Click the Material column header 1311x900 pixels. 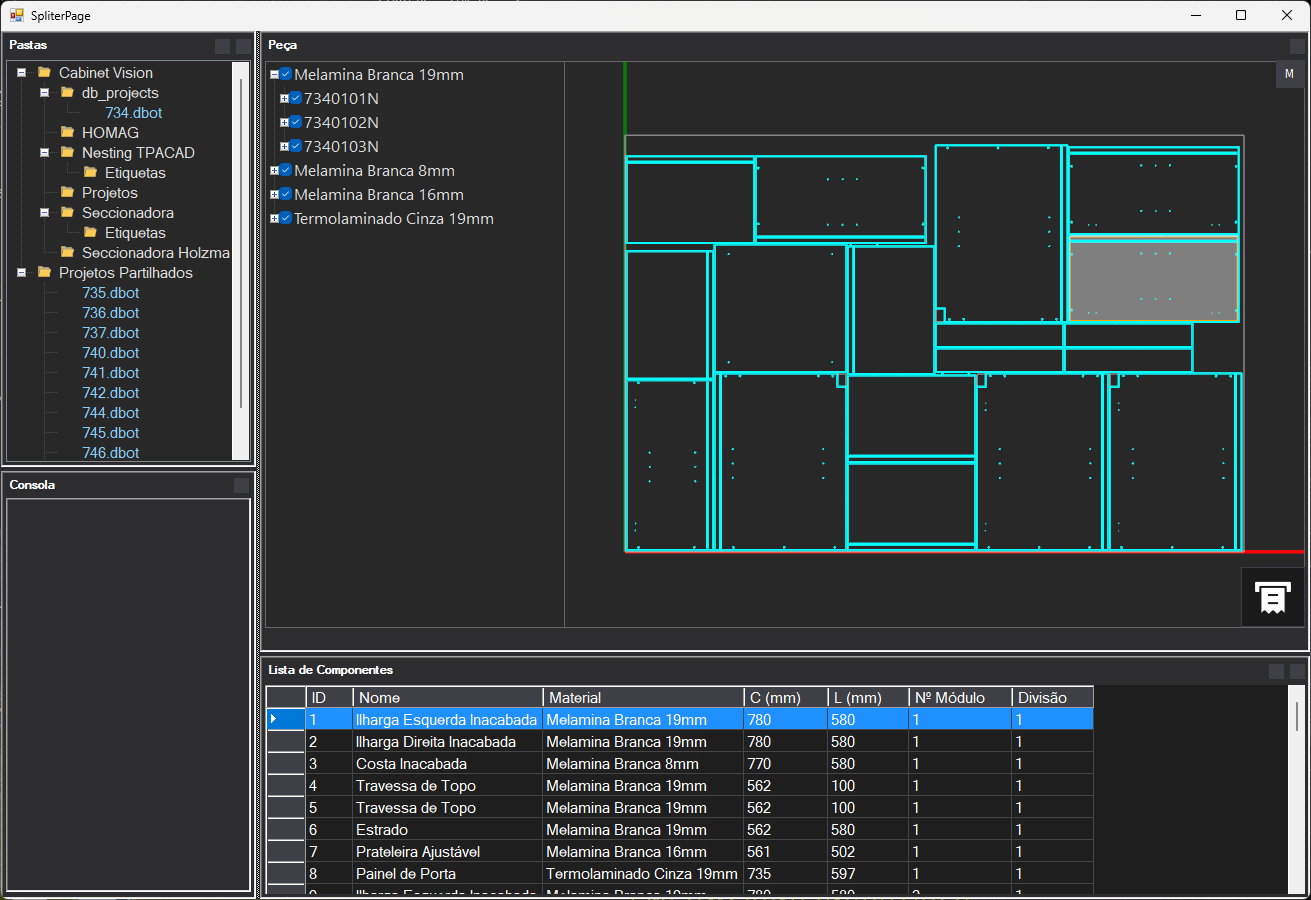click(x=643, y=697)
